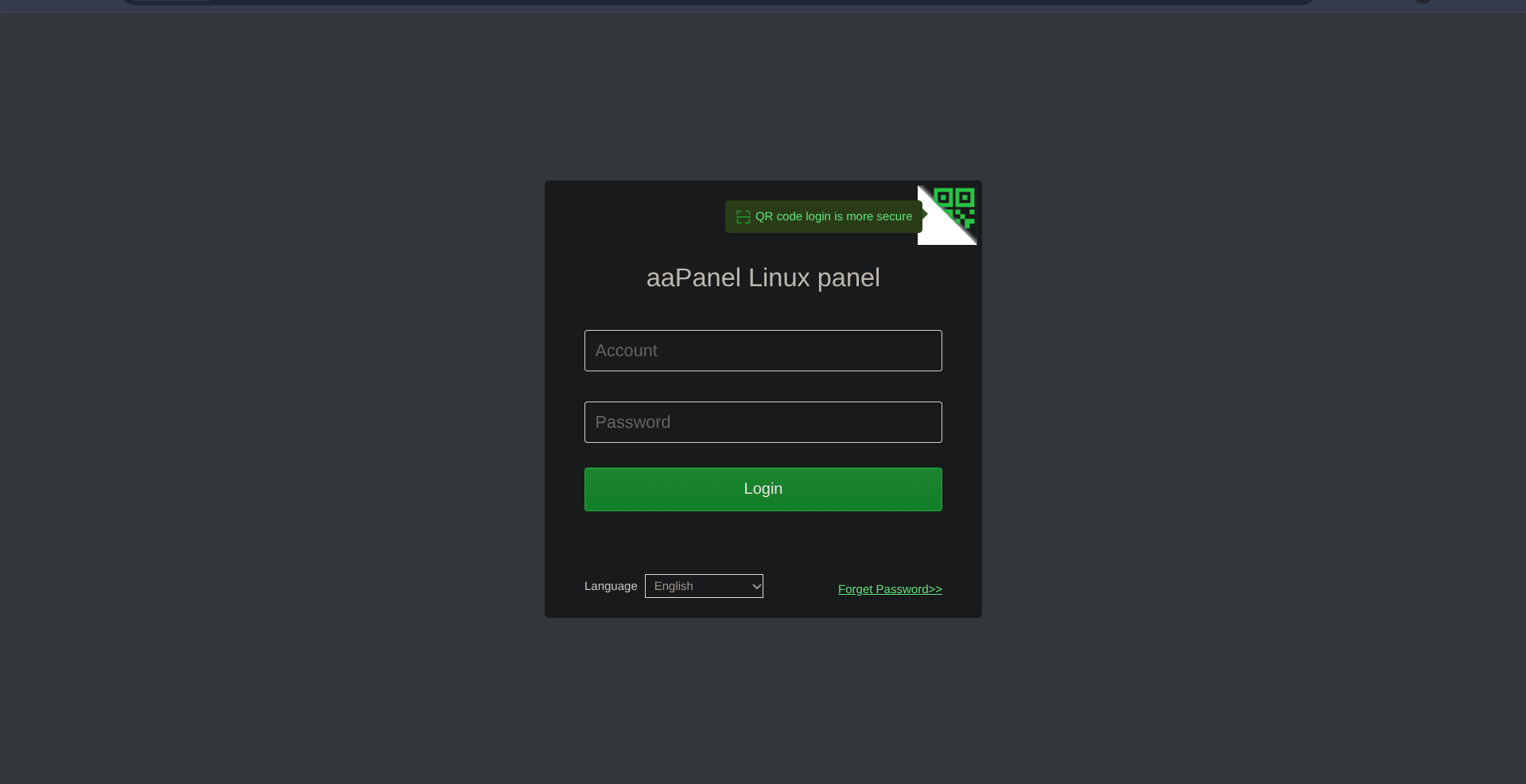Screen dimensions: 1526x784
Task: Focus the Password input field
Action: coord(763,422)
